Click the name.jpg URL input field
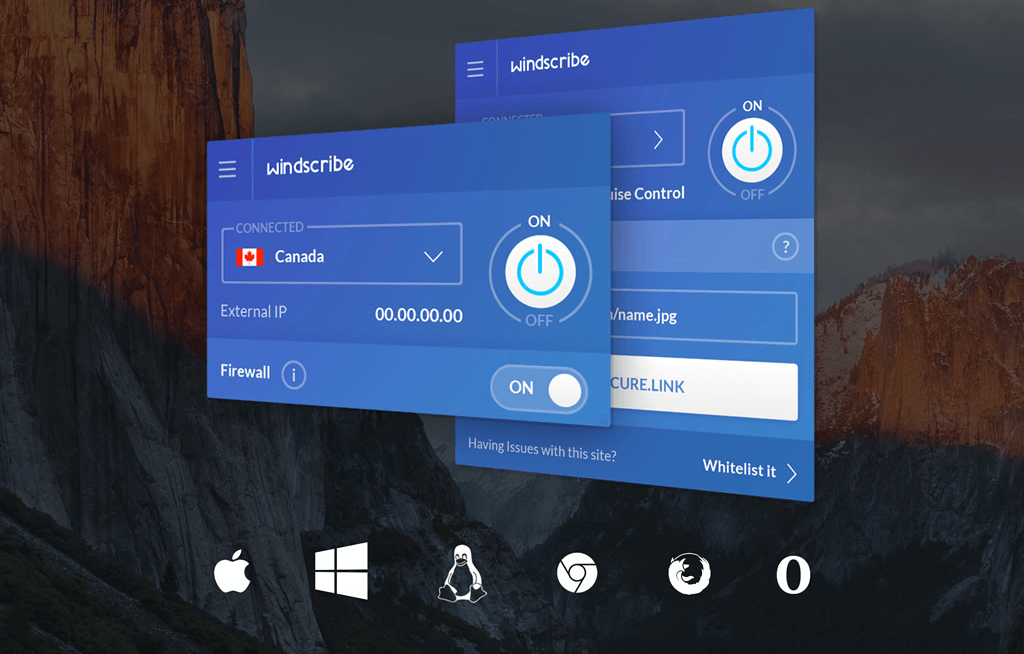The image size is (1024, 654). [704, 317]
